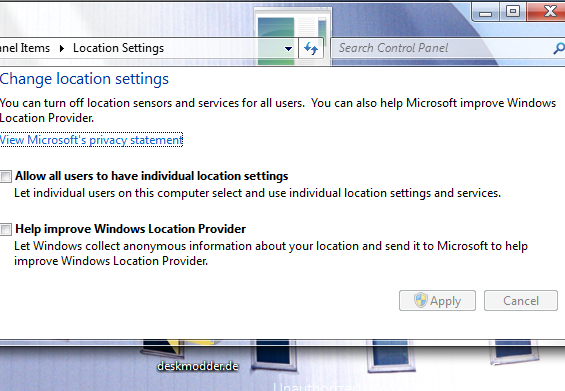Click the 'Let Windows collect anonymous information' text

pyautogui.click(x=271, y=253)
